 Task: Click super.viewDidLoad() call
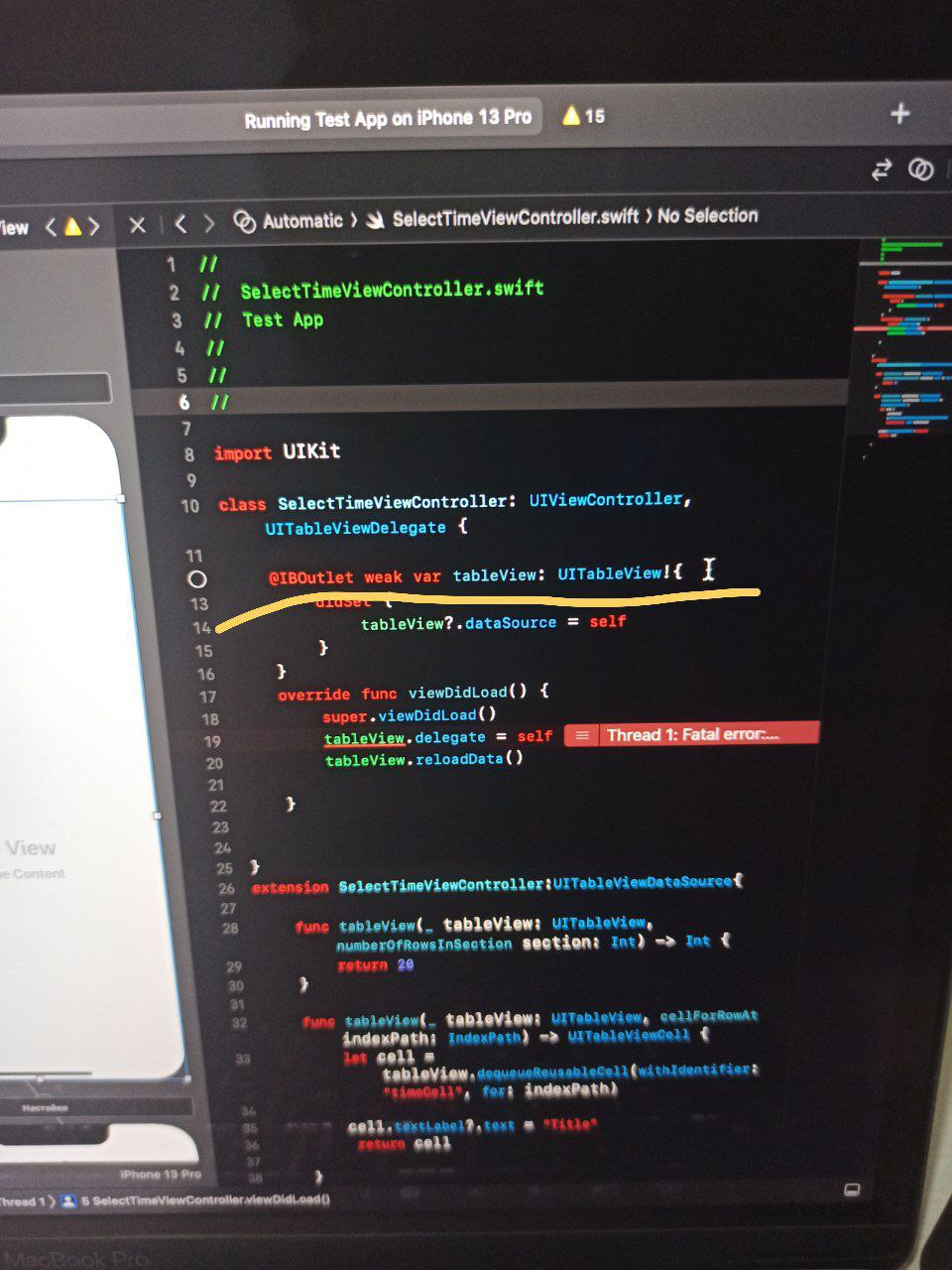pyautogui.click(x=410, y=714)
